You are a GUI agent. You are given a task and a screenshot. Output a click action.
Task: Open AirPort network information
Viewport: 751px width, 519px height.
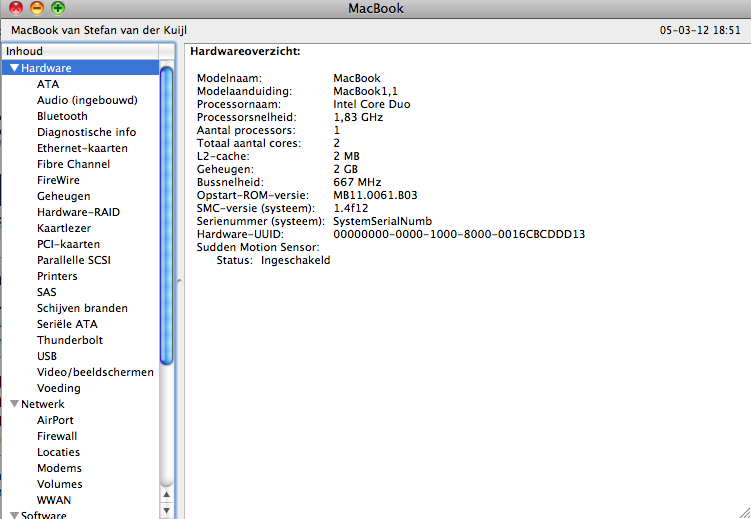(x=55, y=420)
